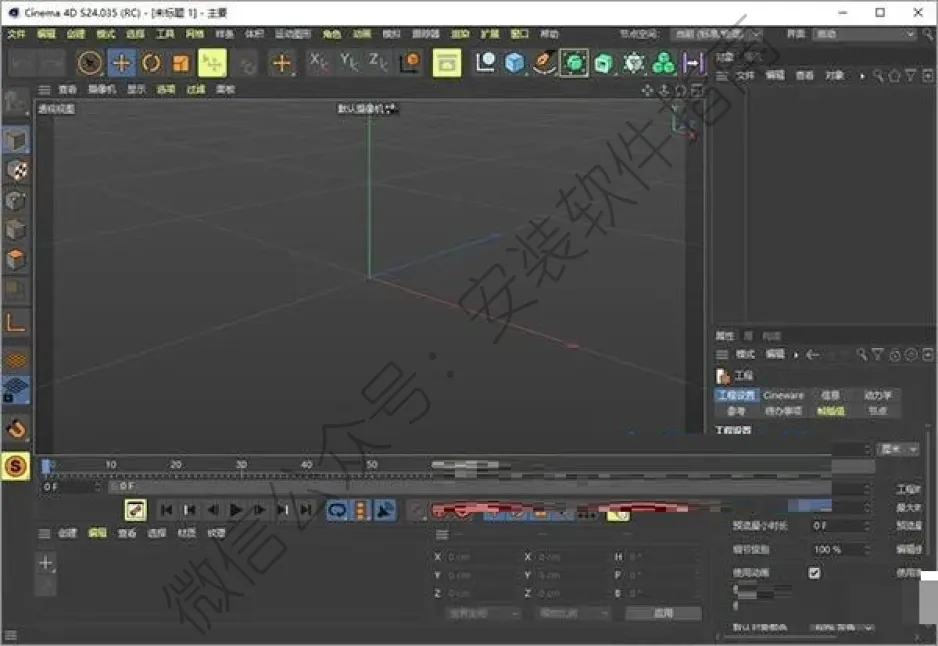Open the 文件 menu in menu bar
The width and height of the screenshot is (938, 646).
coord(16,34)
